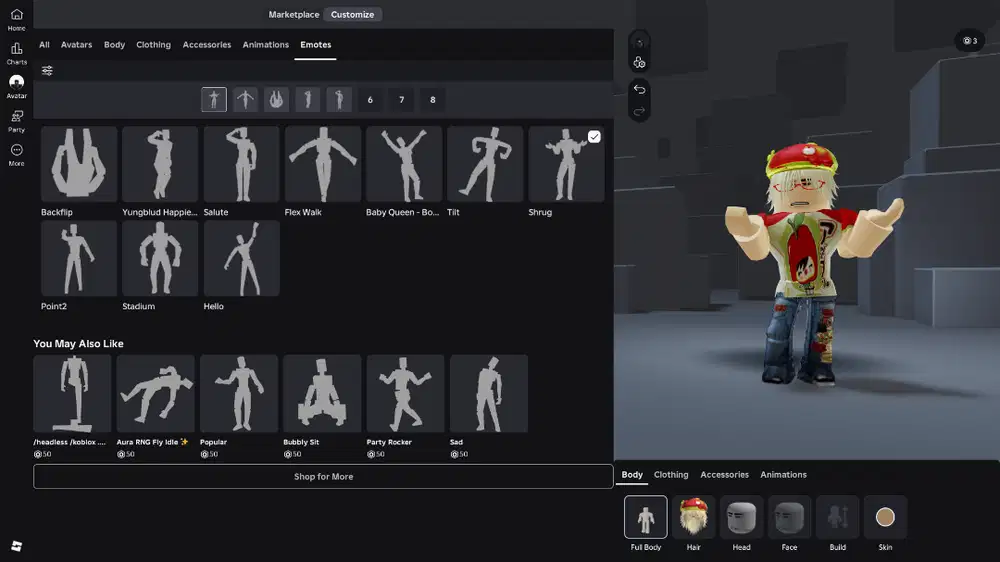Image resolution: width=1000 pixels, height=562 pixels.
Task: Open the filter options icon
Action: pos(47,71)
